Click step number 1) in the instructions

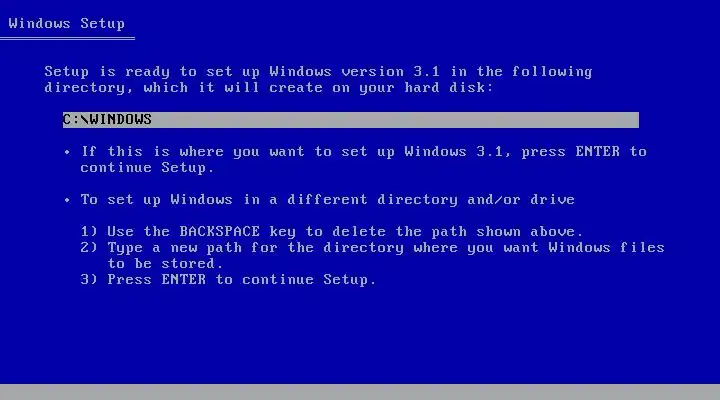[89, 231]
